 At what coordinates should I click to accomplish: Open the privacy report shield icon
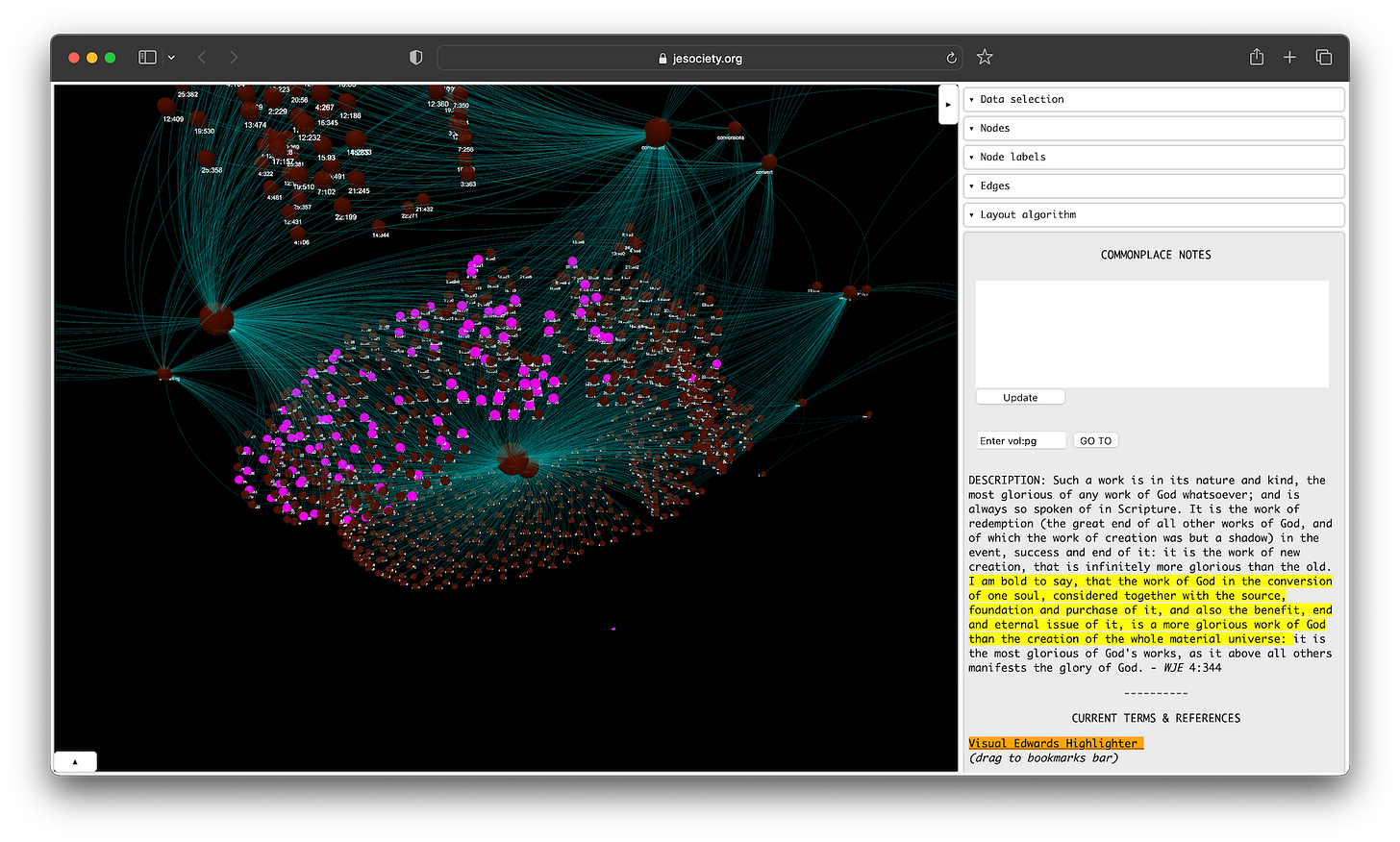coord(415,58)
